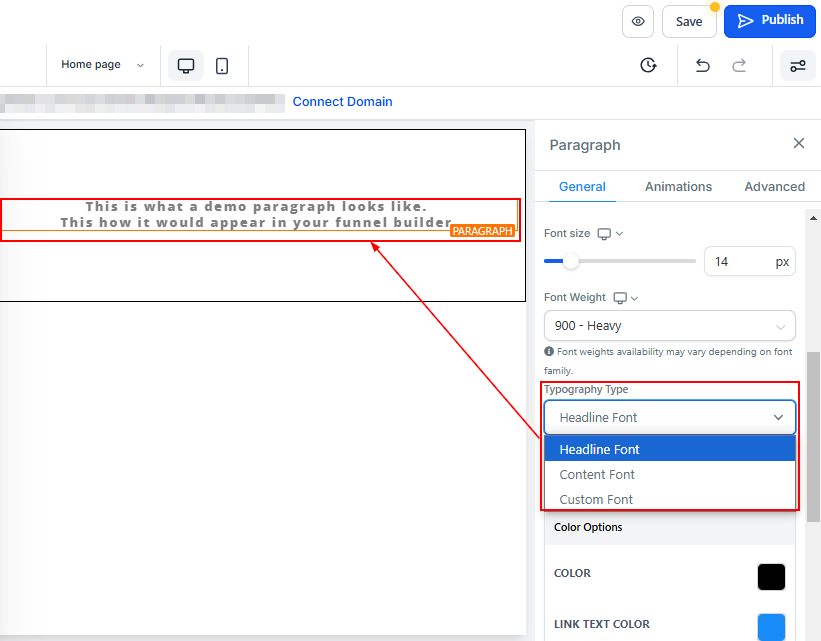Open the Advanced tab
821x641 pixels.
774,187
